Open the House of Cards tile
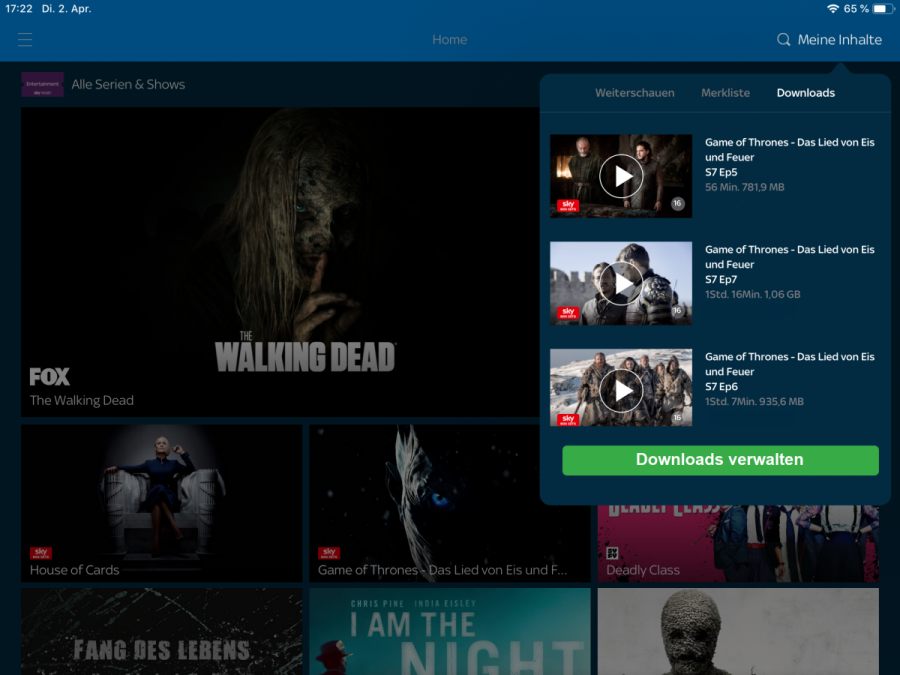The width and height of the screenshot is (900, 675). pyautogui.click(x=161, y=503)
